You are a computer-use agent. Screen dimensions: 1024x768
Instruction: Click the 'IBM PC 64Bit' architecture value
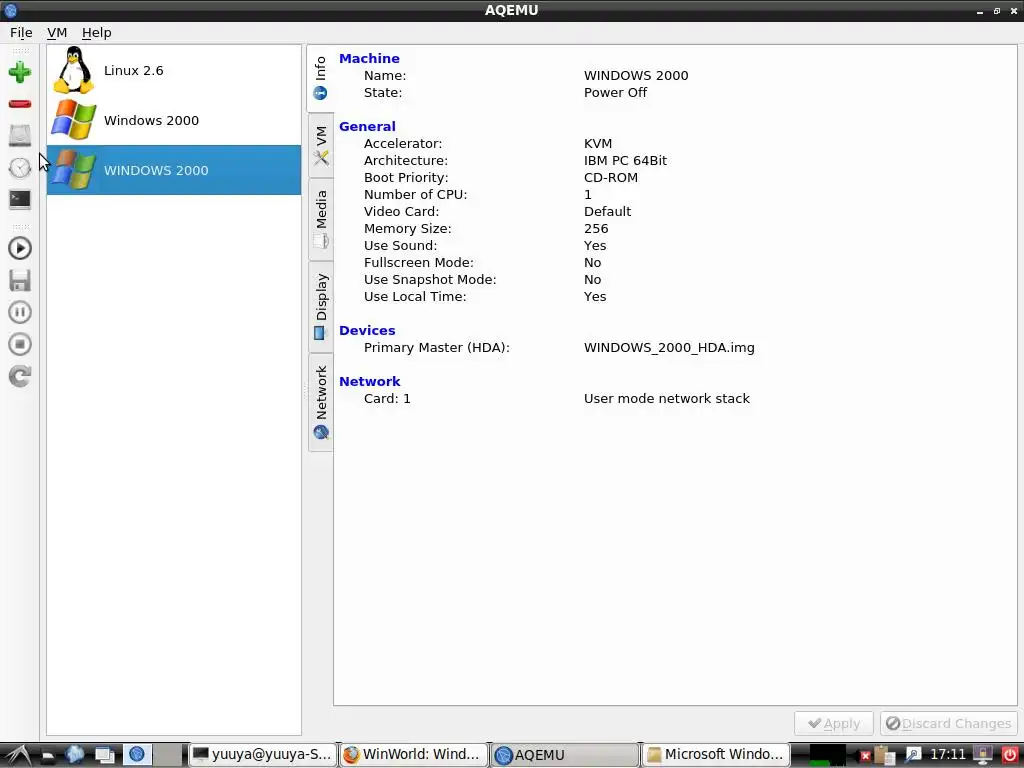point(625,161)
